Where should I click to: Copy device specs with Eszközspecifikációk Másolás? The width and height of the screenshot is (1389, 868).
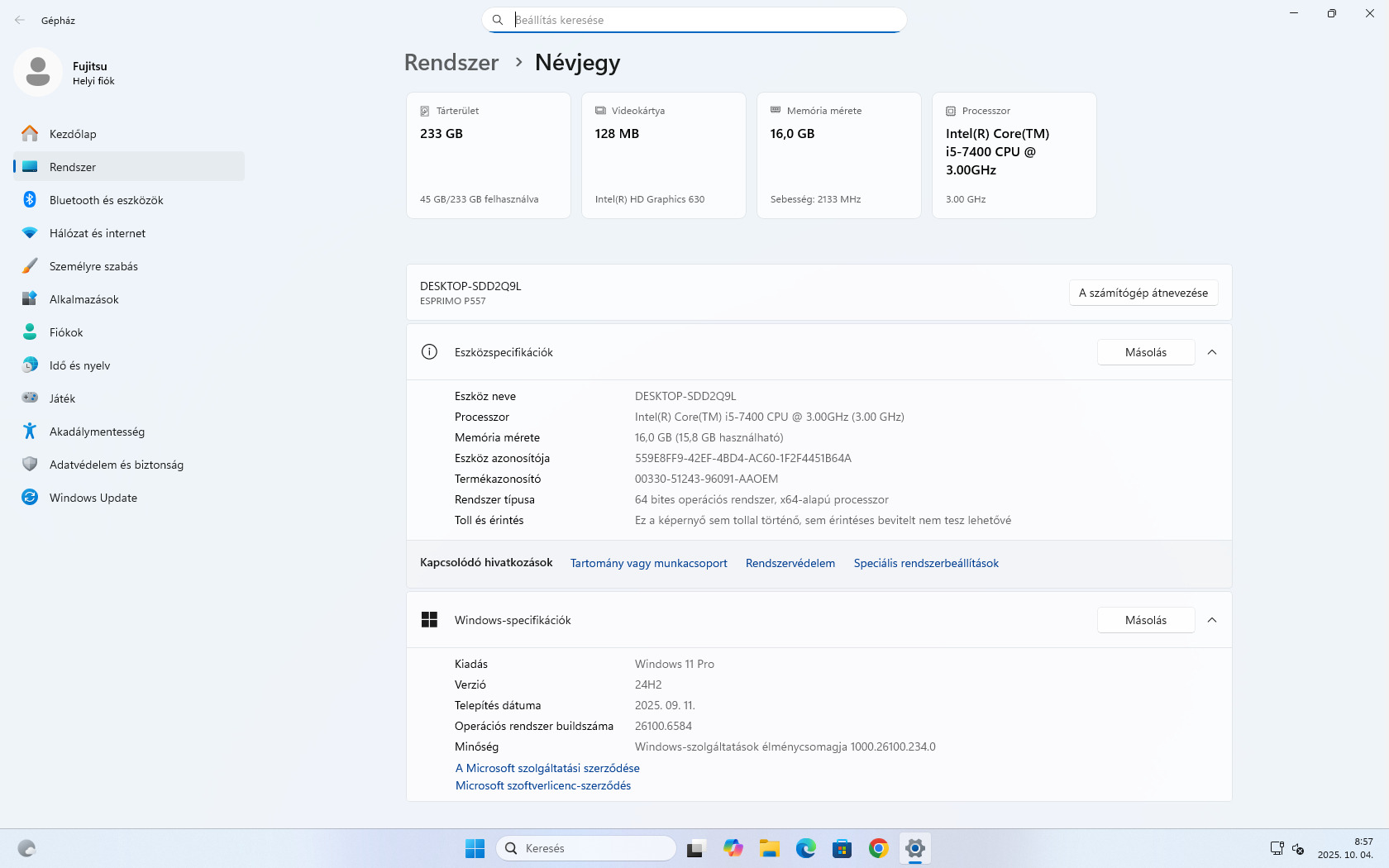(x=1146, y=352)
